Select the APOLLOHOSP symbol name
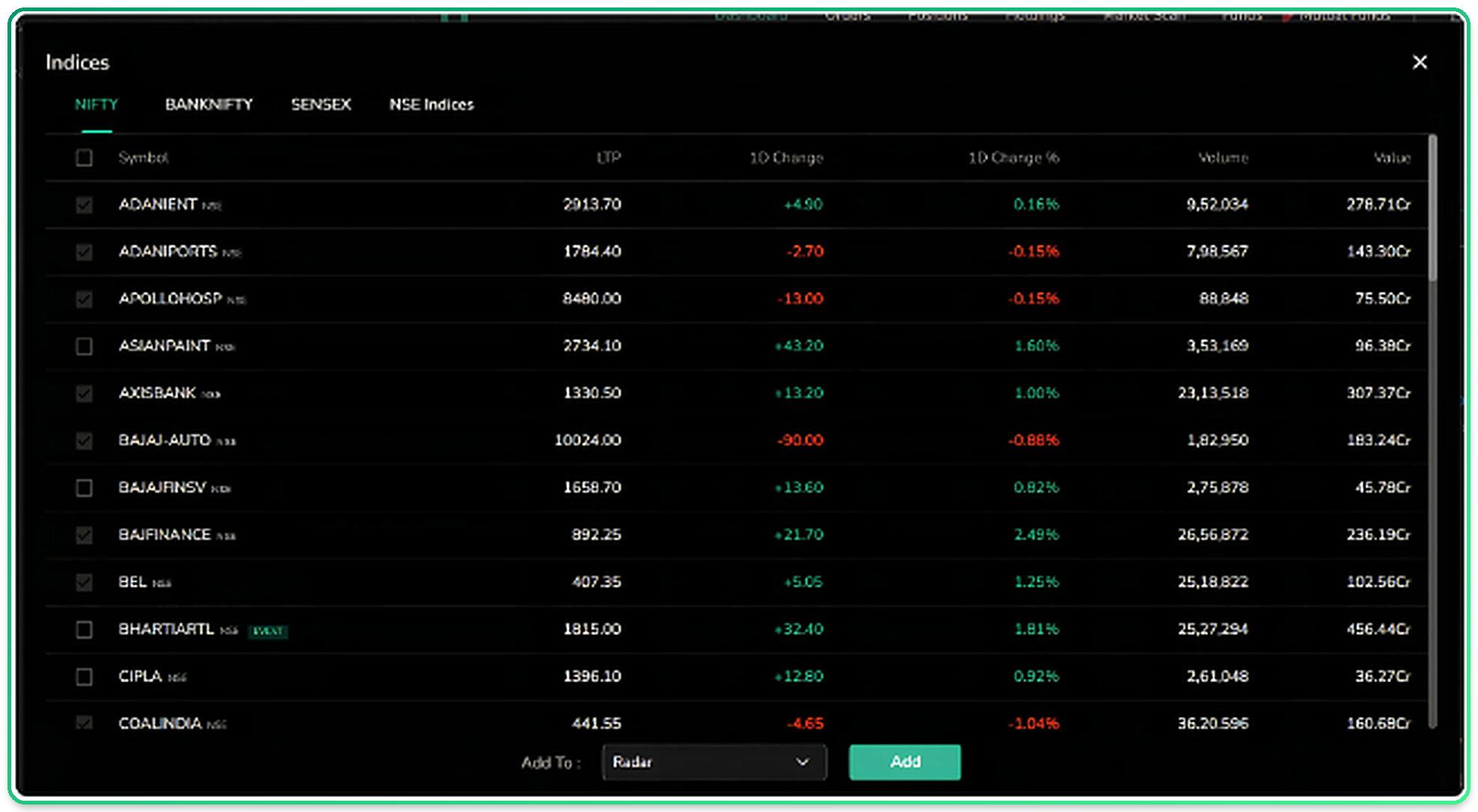Viewport: 1478px width, 812px height. tap(170, 298)
